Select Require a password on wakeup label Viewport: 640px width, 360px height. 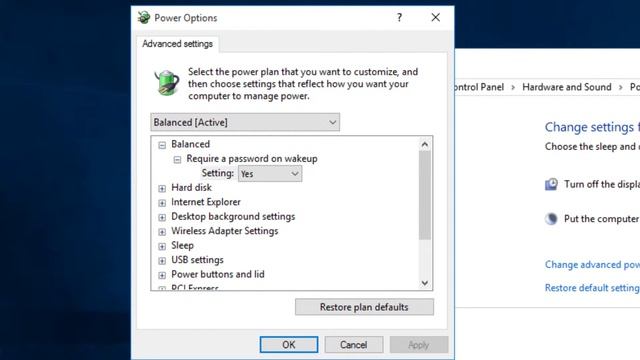(252, 158)
